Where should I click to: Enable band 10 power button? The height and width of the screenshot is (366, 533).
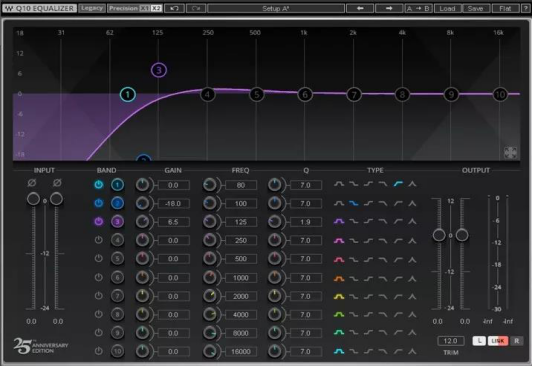(99, 351)
